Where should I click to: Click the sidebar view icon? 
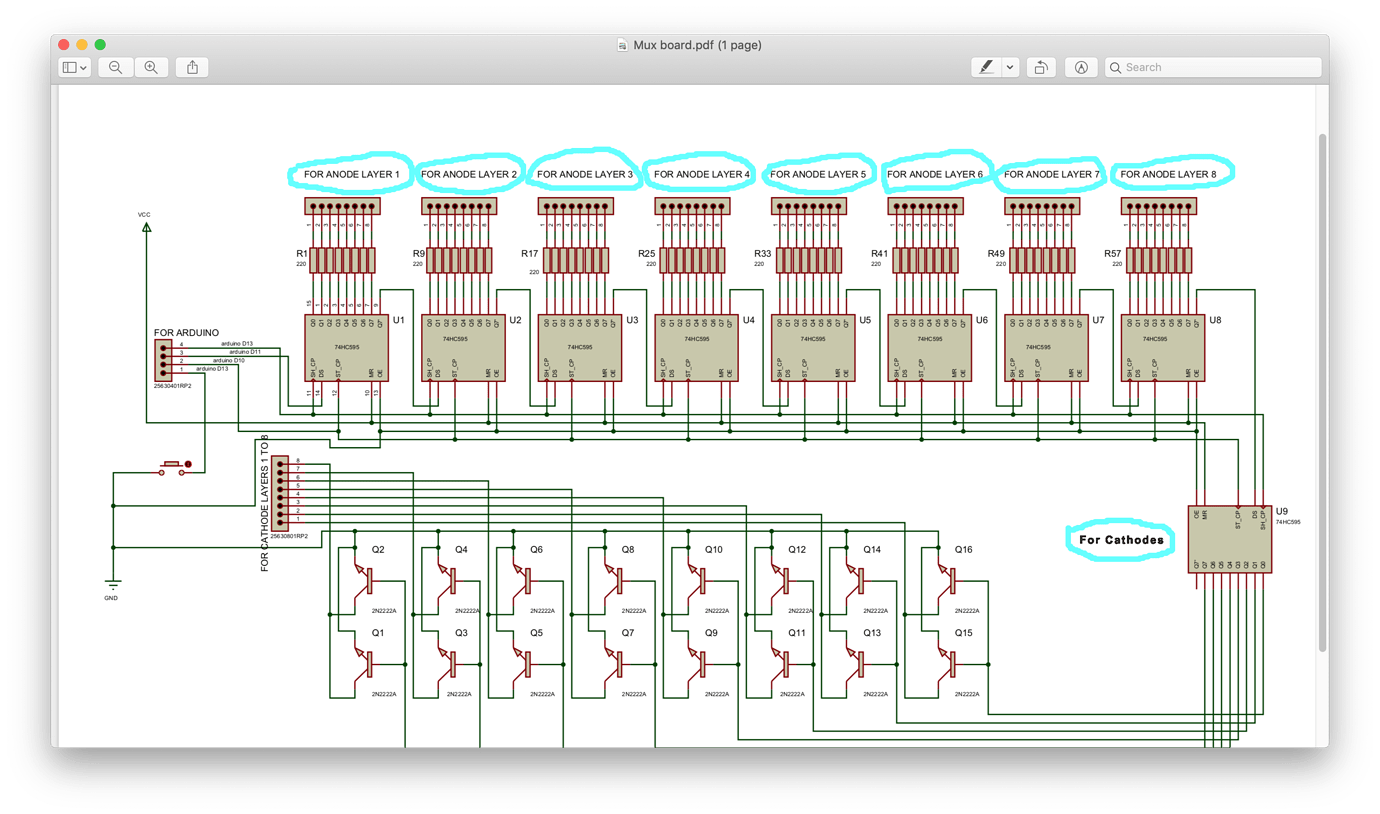pyautogui.click(x=68, y=67)
